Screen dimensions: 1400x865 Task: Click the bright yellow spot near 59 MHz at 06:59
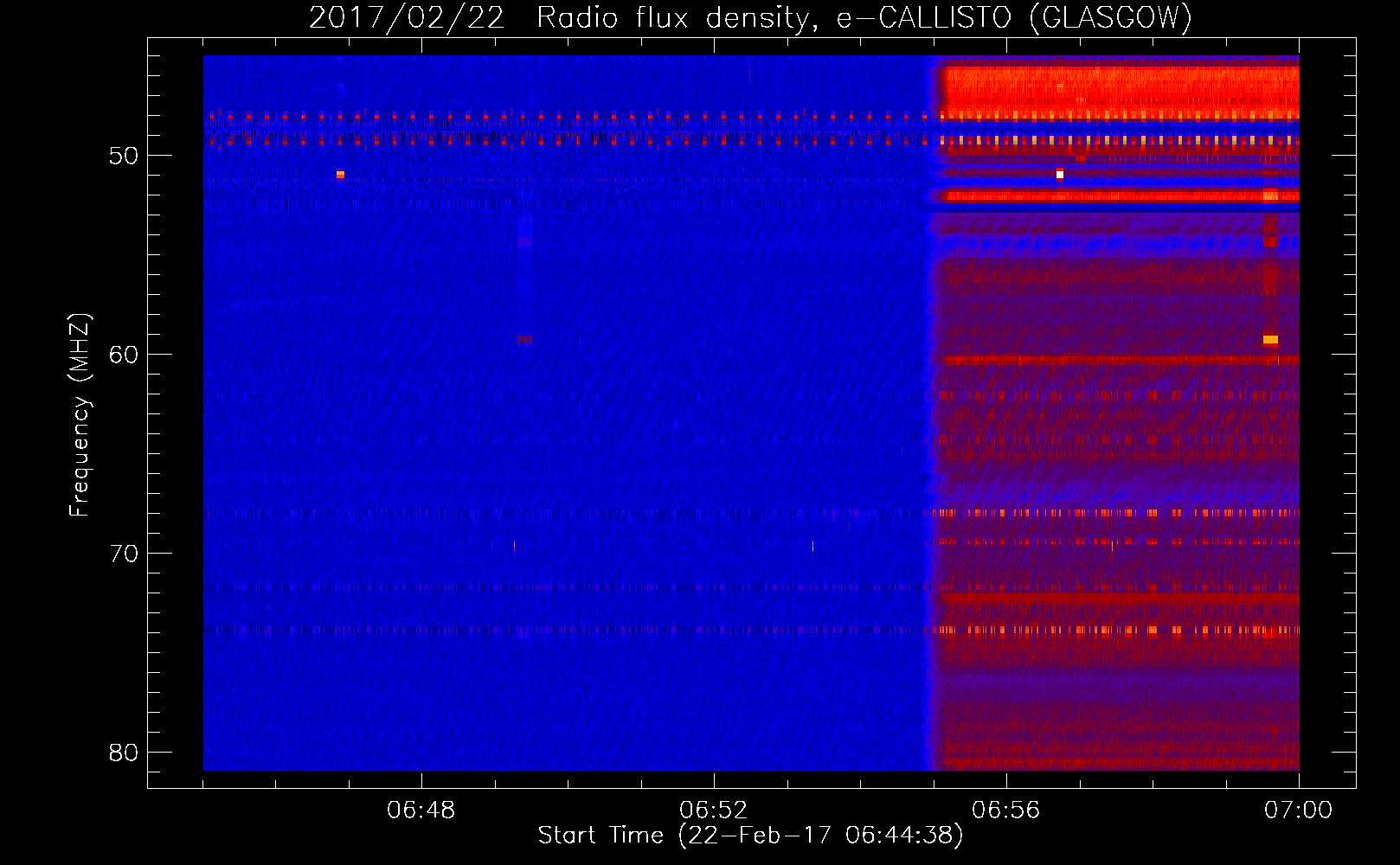1270,340
